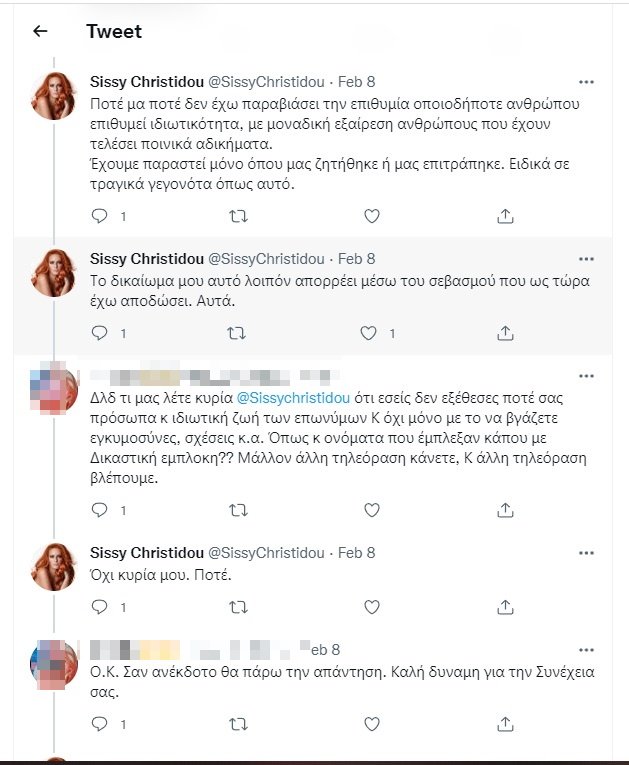The height and width of the screenshot is (765, 629).
Task: Open Sissy Christidou's avatar on the second tweet
Action: 55,273
